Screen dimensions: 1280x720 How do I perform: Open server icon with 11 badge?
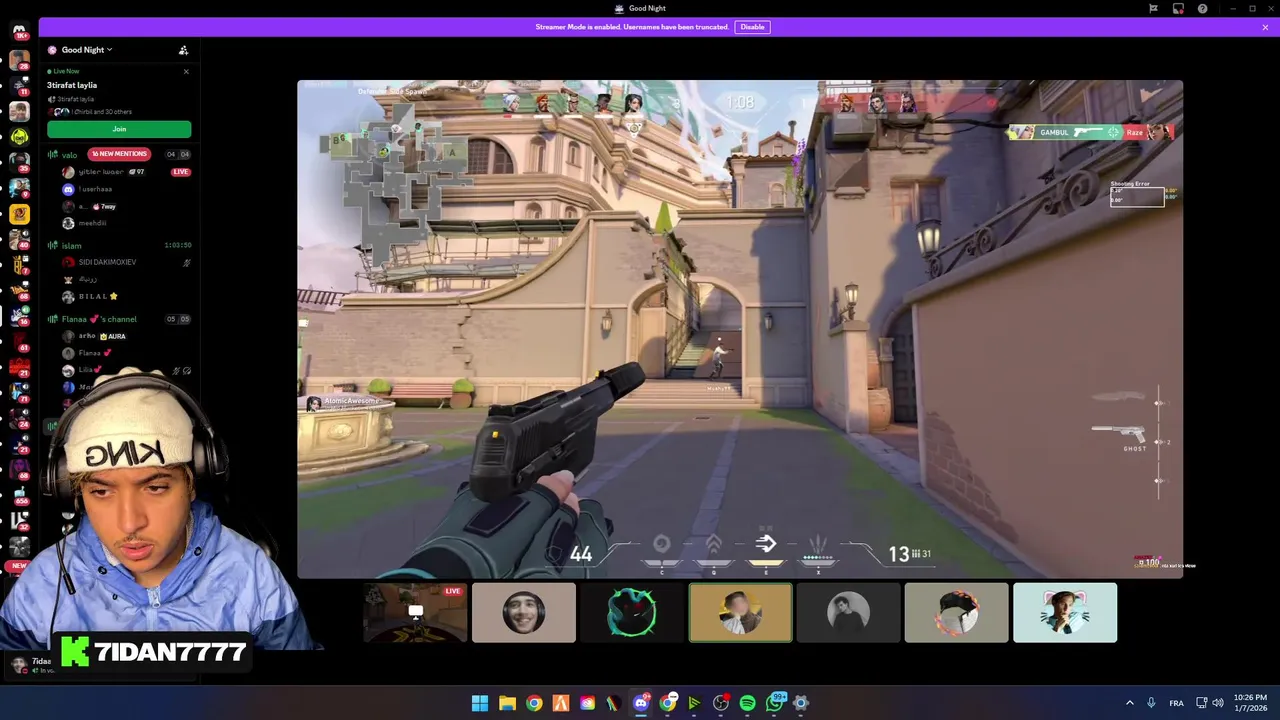point(19,86)
